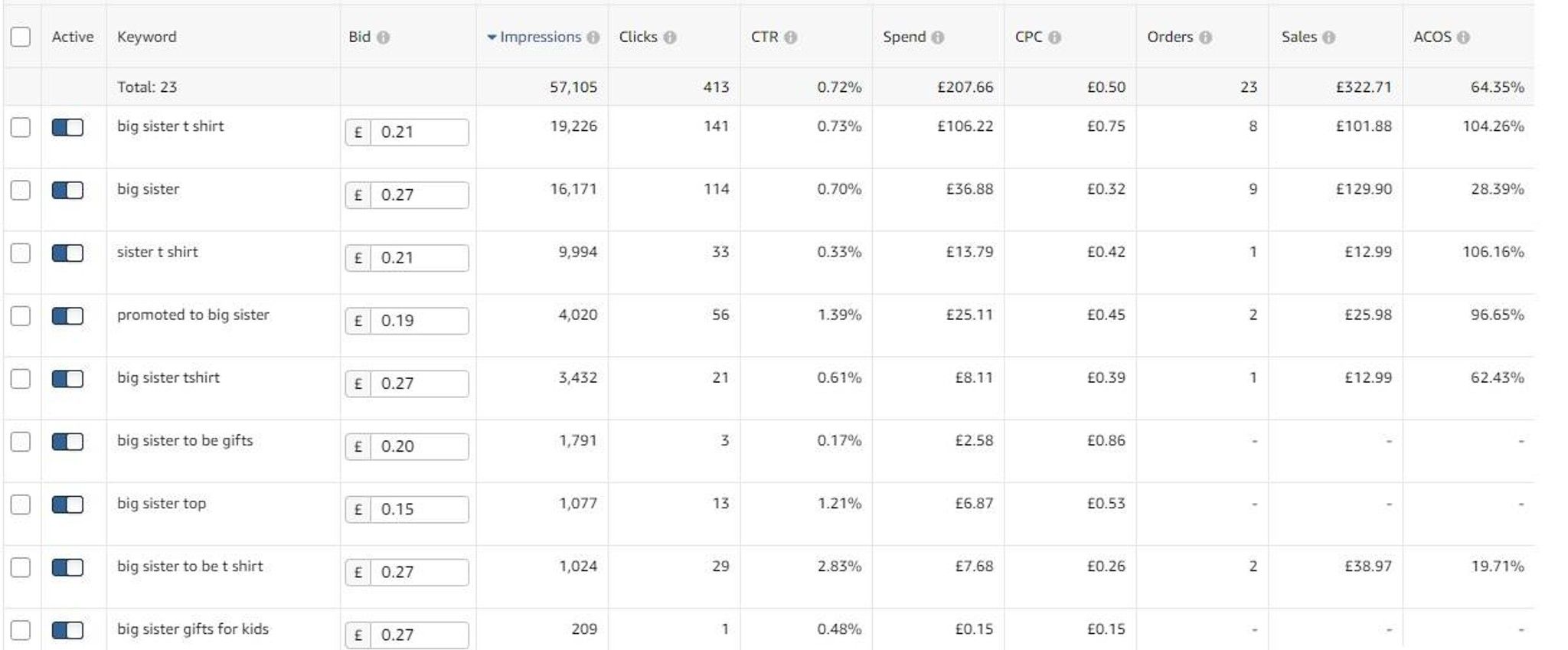Open the Clicks column info icon
The width and height of the screenshot is (1568, 650).
click(x=670, y=38)
